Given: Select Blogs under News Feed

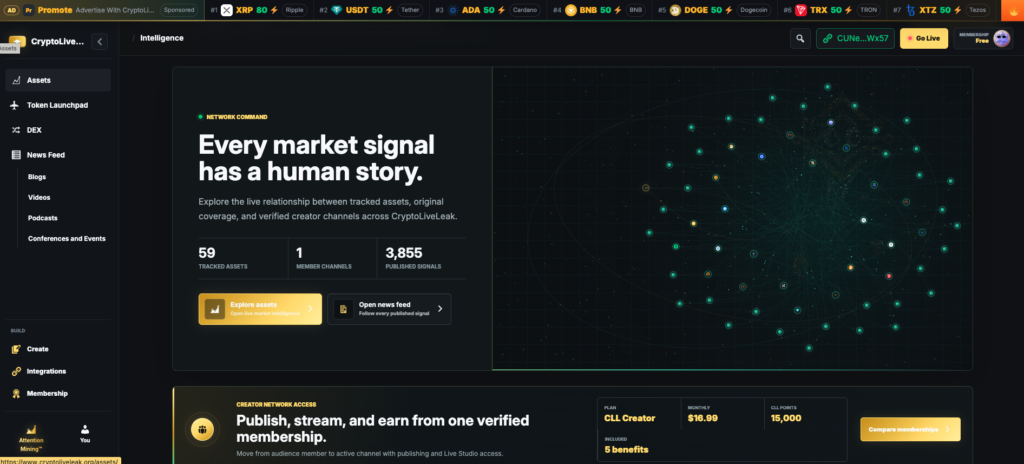Looking at the screenshot, I should [37, 176].
